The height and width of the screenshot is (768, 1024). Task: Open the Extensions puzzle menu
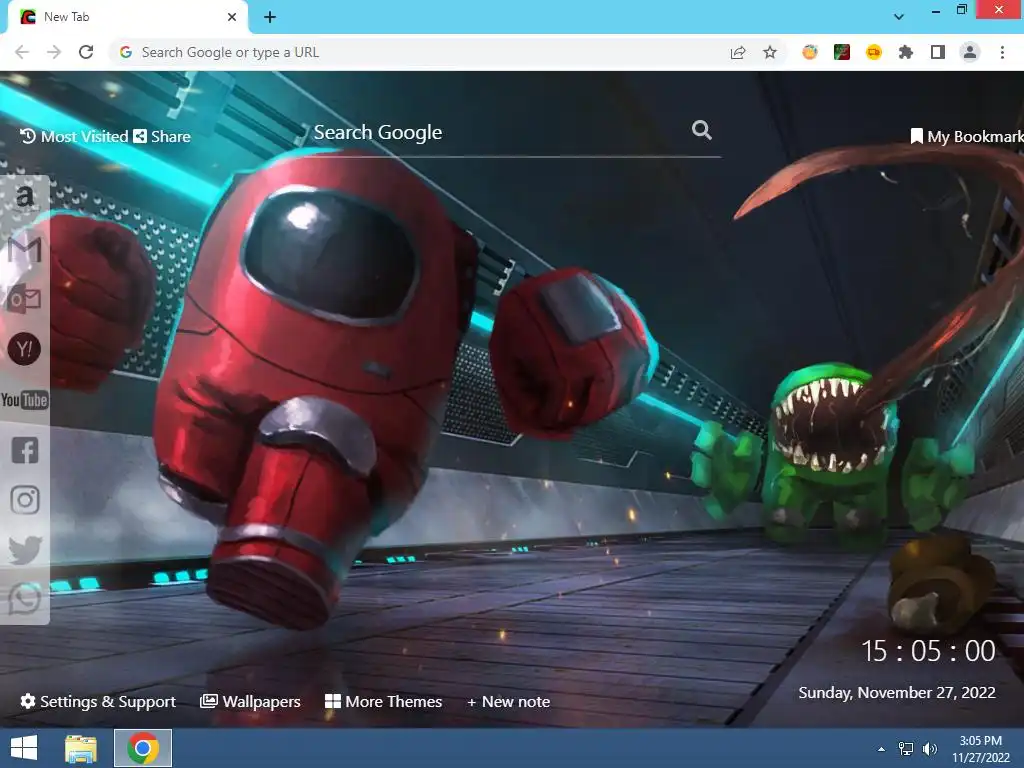click(x=906, y=52)
